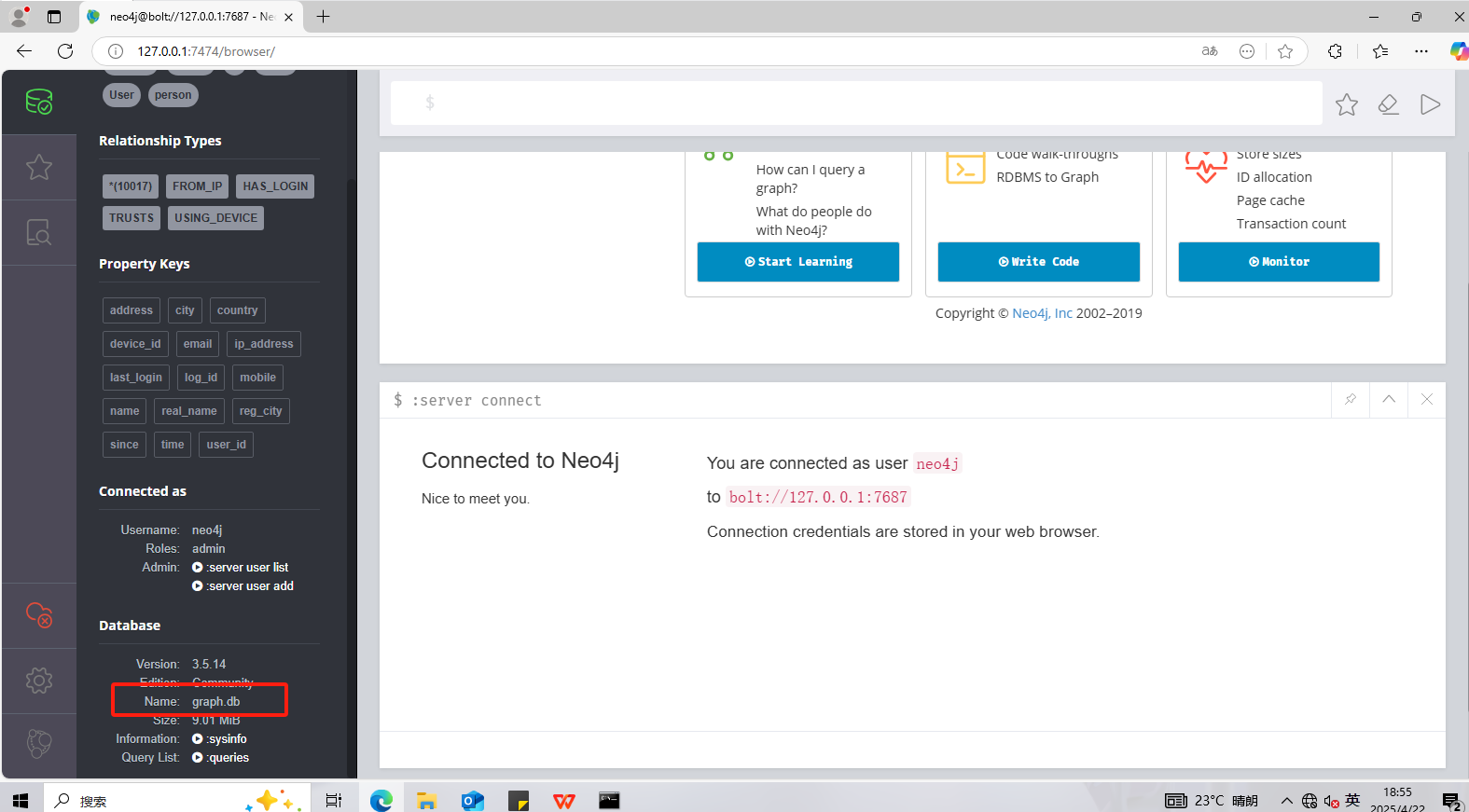
Task: Run the query with the play icon
Action: (1430, 104)
